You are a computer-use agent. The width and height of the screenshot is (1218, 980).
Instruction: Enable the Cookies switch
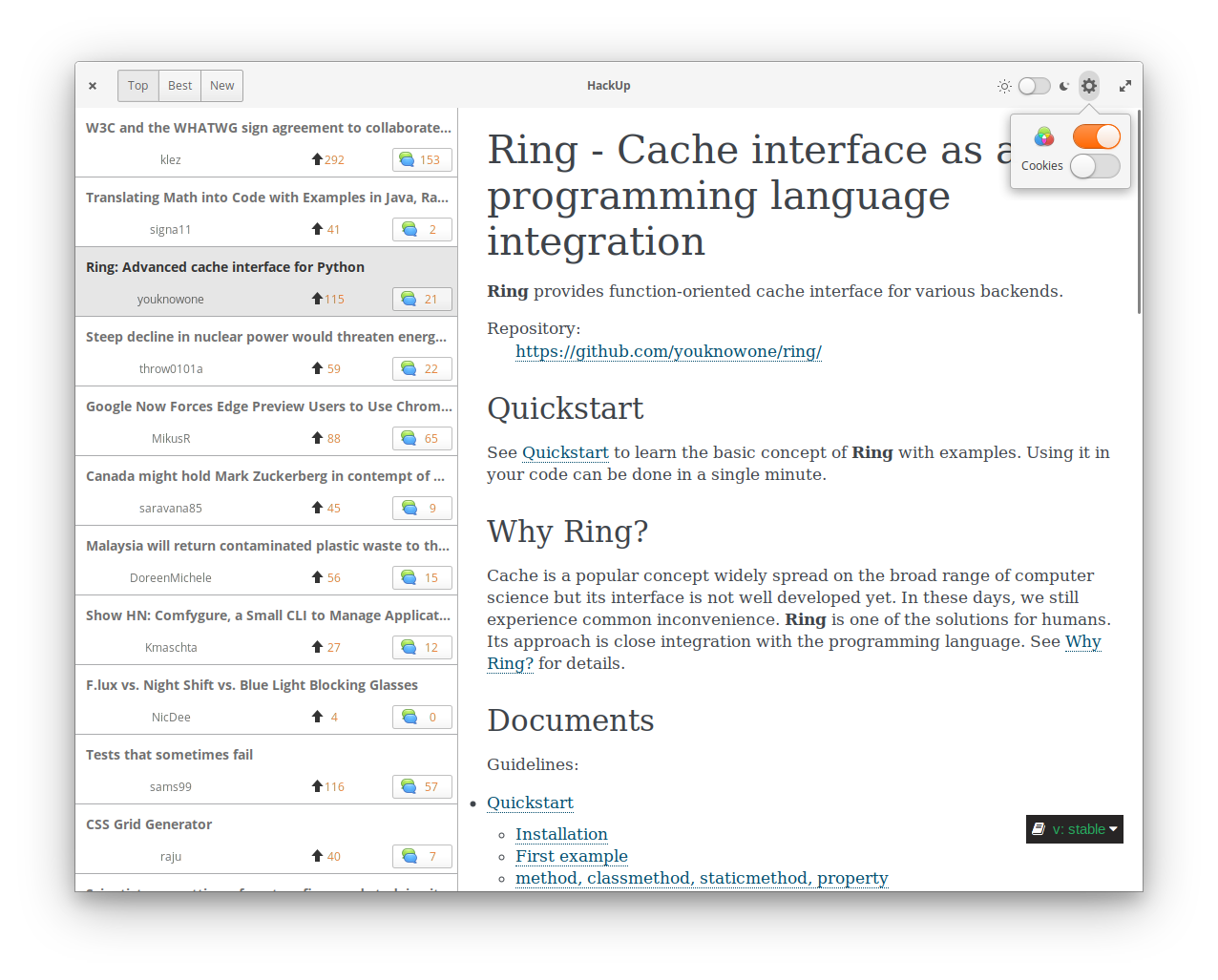[1095, 166]
